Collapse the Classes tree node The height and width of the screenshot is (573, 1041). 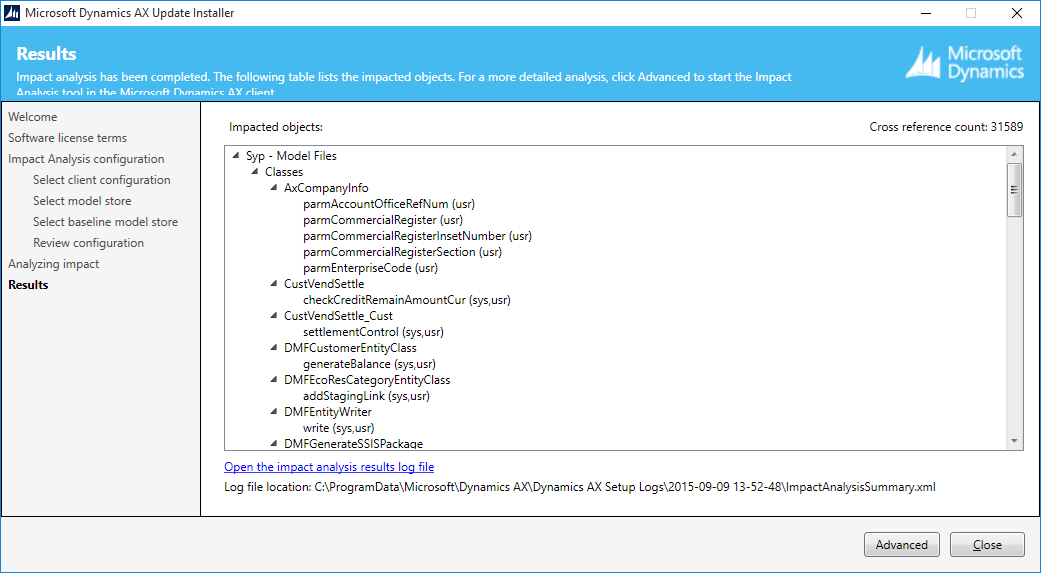point(255,172)
